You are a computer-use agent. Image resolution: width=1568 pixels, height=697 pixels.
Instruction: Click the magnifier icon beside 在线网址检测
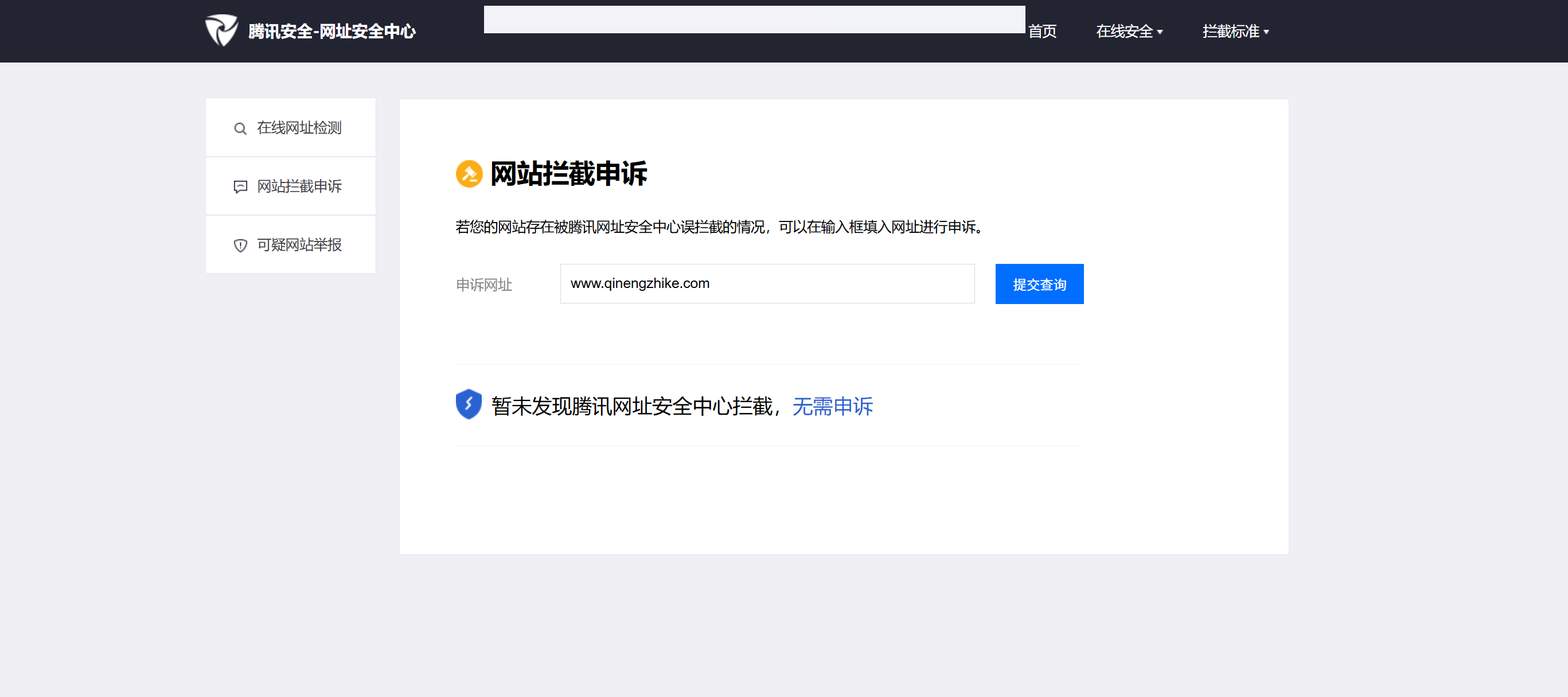pyautogui.click(x=240, y=129)
